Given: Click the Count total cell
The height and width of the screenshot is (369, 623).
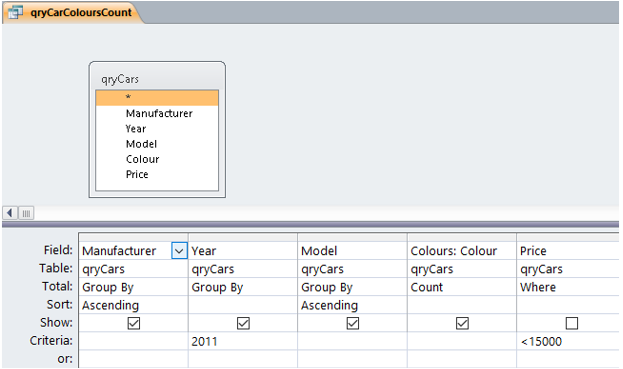Looking at the screenshot, I should (462, 287).
